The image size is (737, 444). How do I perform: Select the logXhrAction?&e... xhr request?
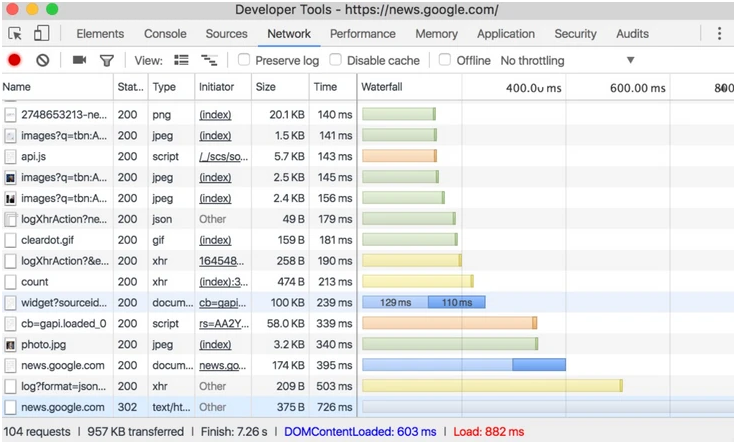pyautogui.click(x=368, y=261)
